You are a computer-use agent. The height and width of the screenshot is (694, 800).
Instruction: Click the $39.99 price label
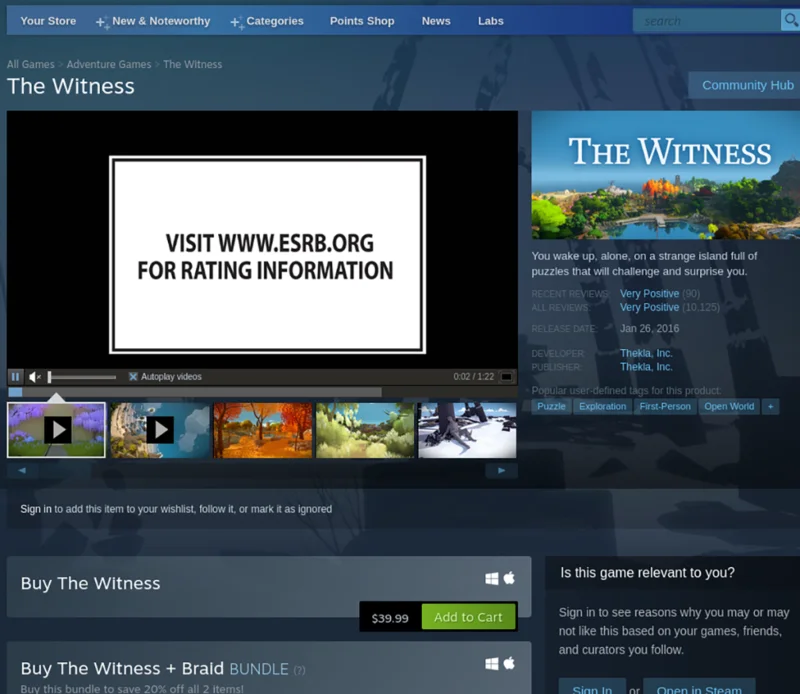pyautogui.click(x=390, y=618)
